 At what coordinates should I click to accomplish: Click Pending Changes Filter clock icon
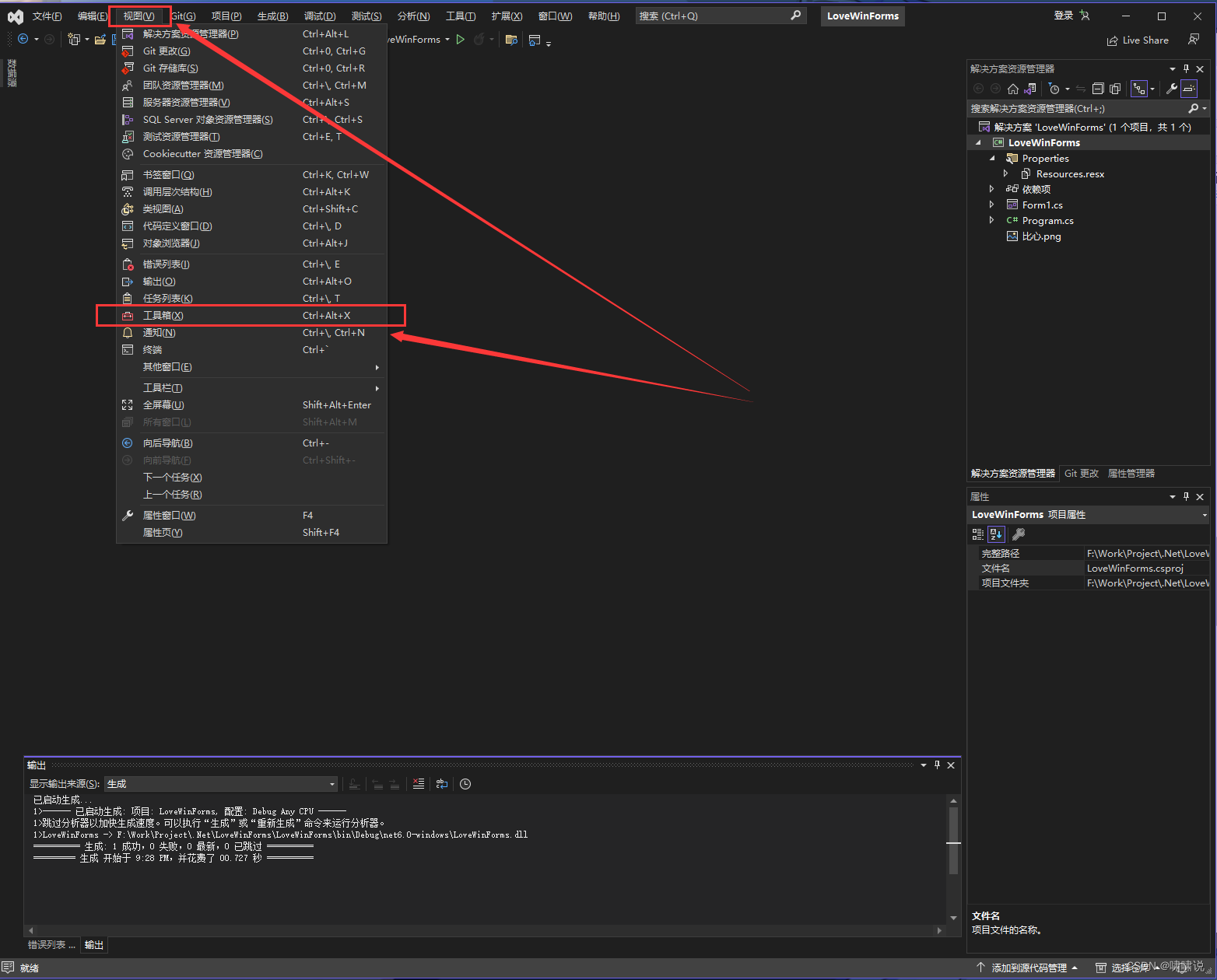pos(1054,89)
